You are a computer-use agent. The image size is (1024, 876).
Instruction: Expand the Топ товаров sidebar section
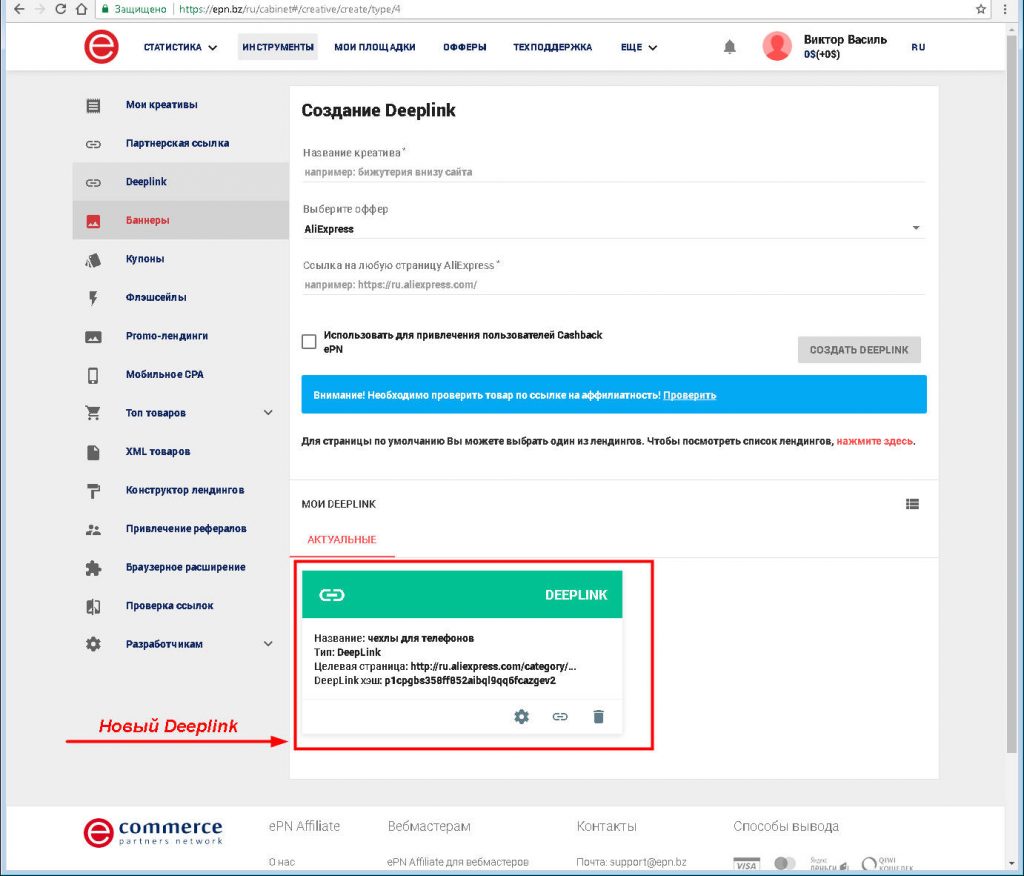(268, 413)
